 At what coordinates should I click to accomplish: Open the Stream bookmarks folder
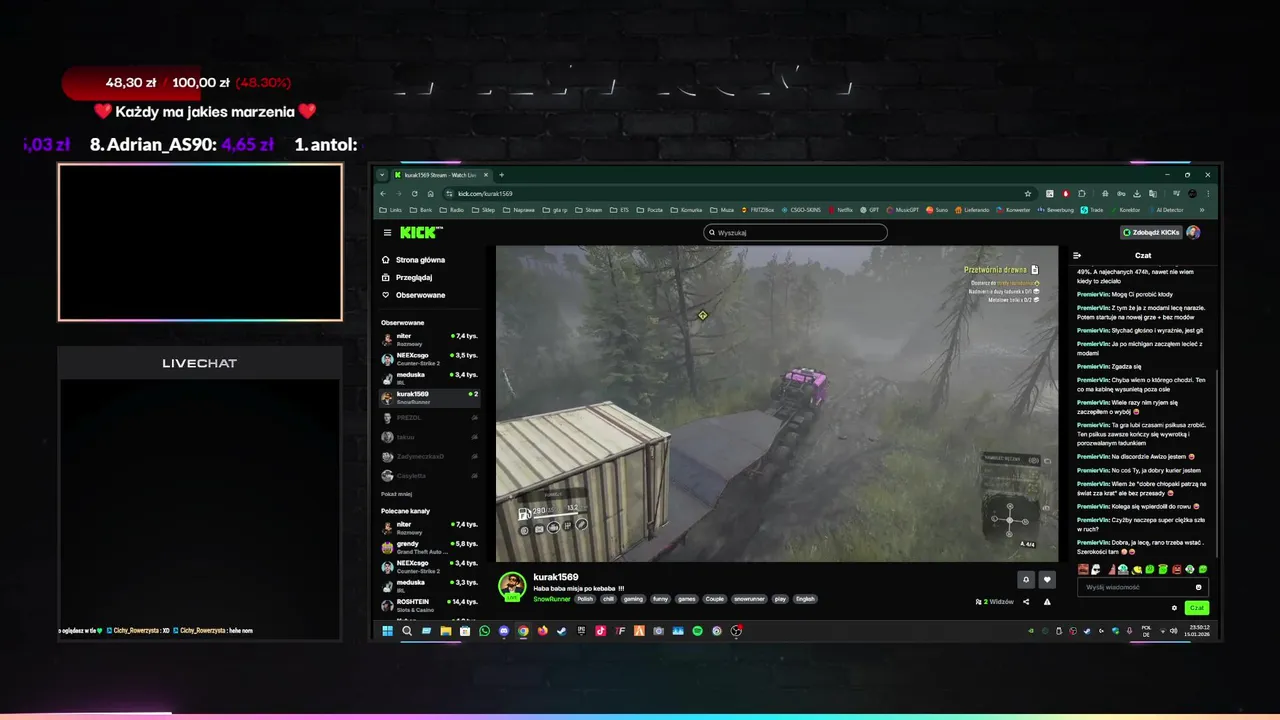coord(589,210)
